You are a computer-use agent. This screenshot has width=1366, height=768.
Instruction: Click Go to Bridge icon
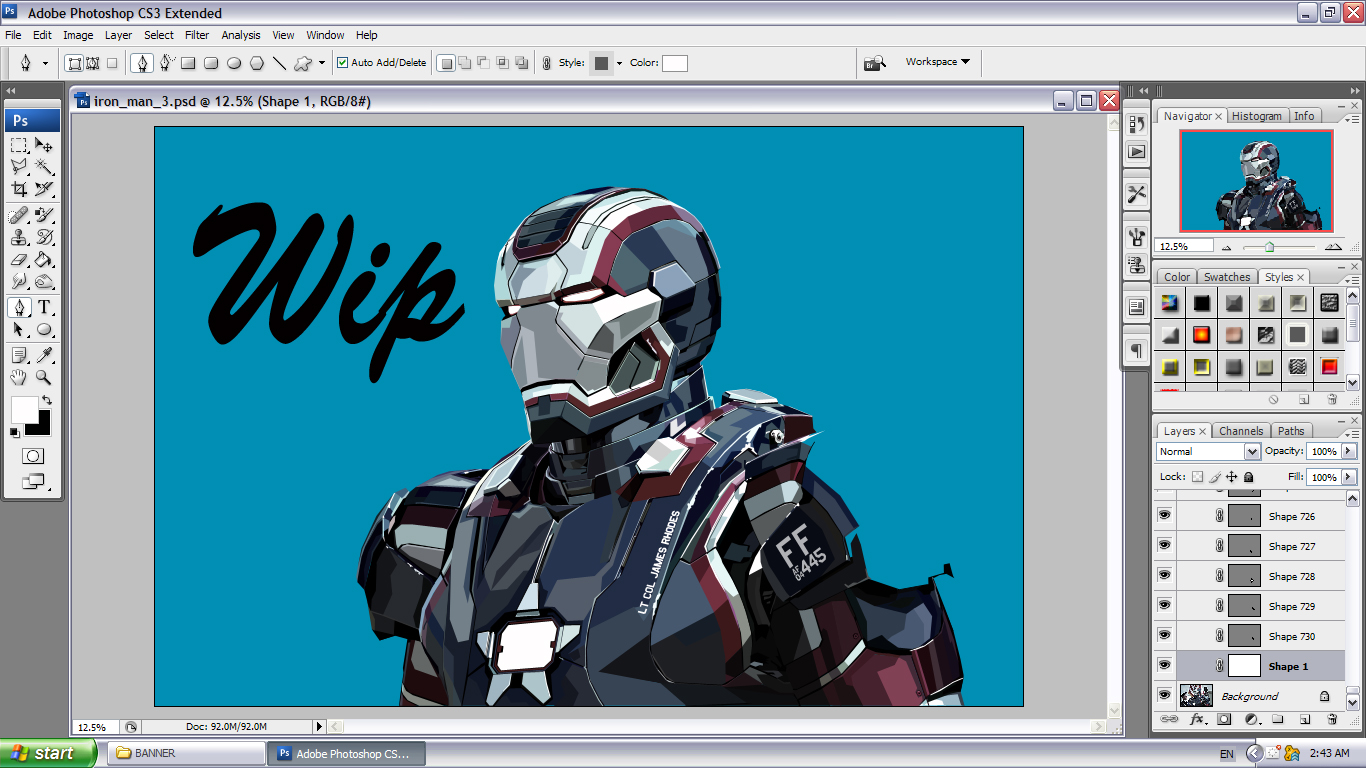pos(875,63)
